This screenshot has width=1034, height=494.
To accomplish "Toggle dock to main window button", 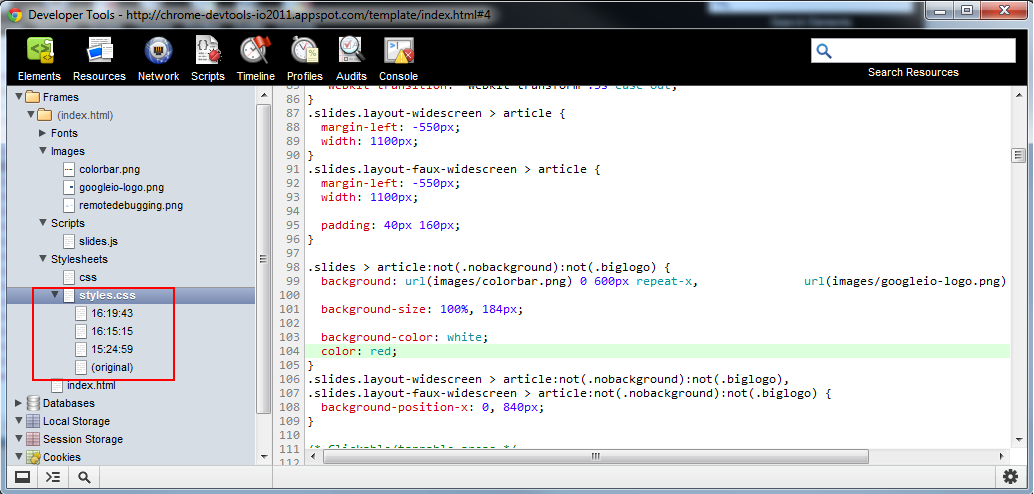I will point(22,478).
